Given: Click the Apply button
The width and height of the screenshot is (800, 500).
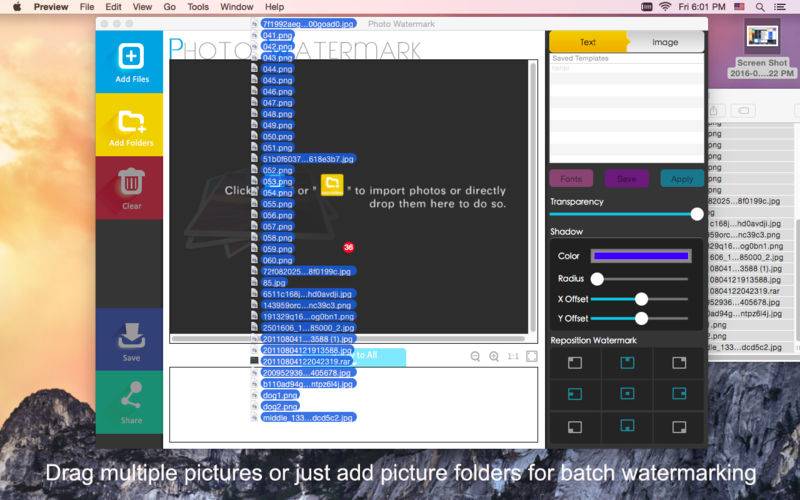Looking at the screenshot, I should click(682, 179).
